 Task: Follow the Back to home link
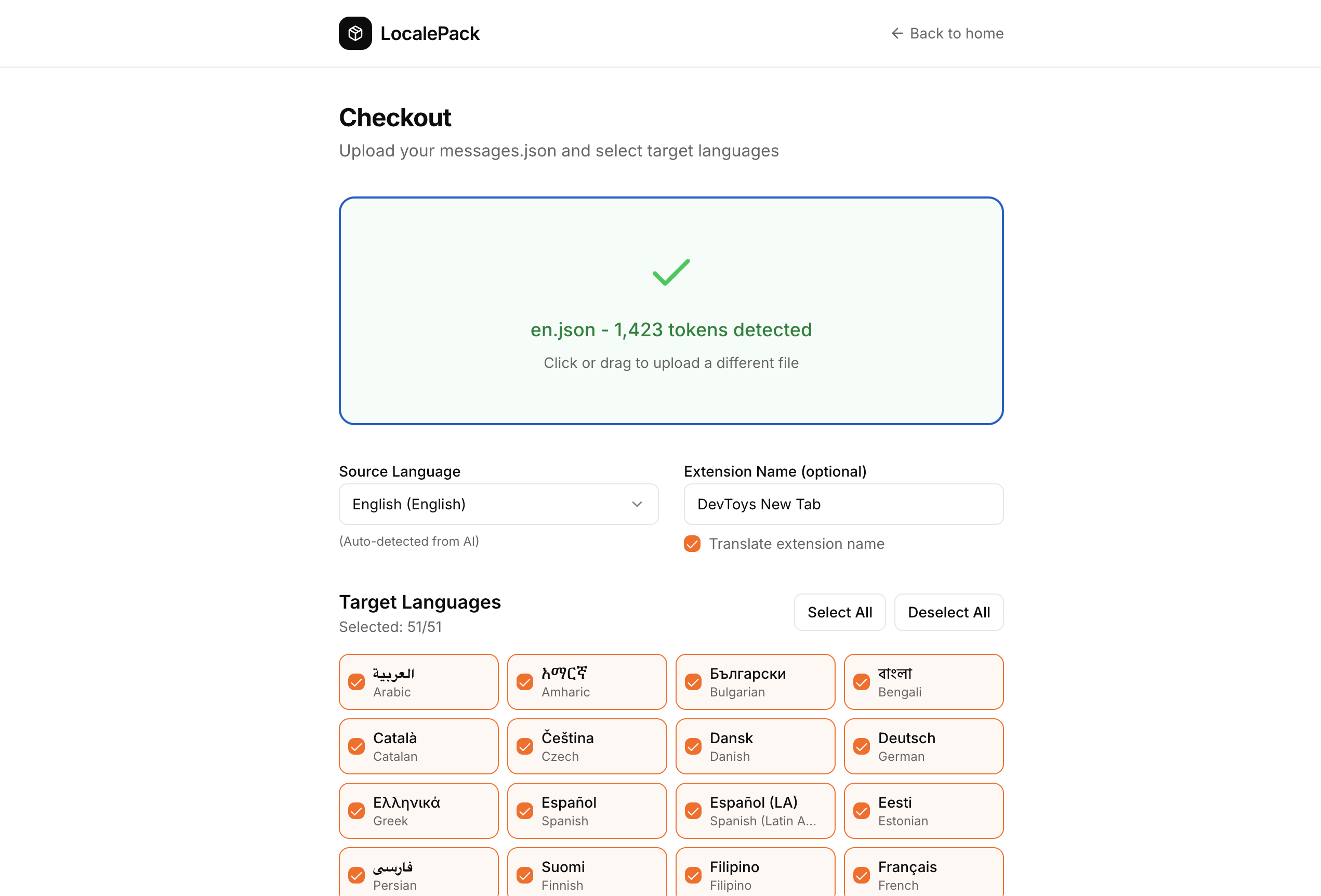click(x=946, y=34)
